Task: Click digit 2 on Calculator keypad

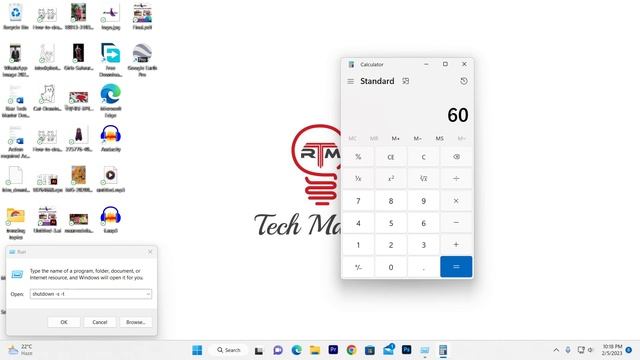Action: pos(391,245)
